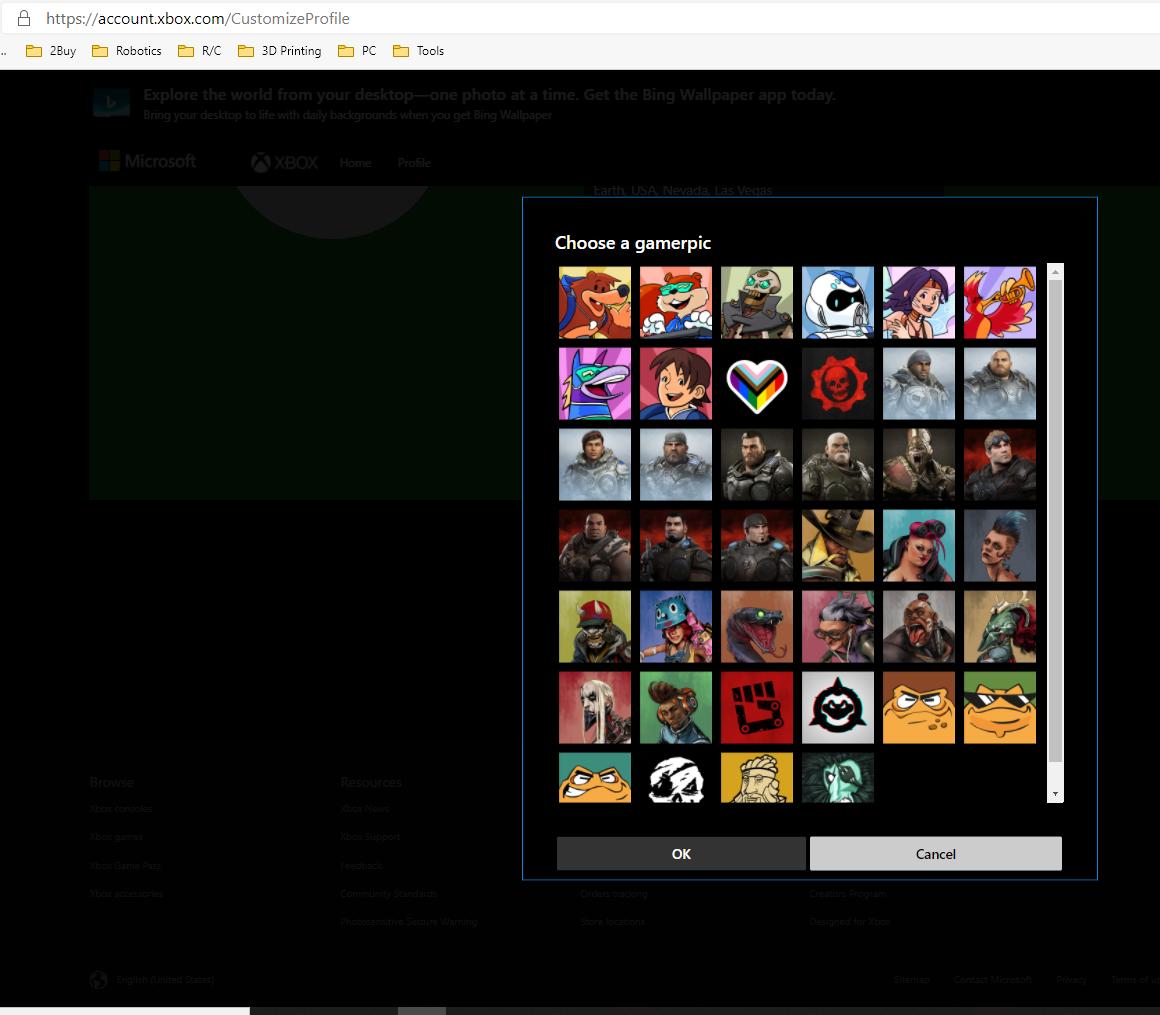Open the Profile nav link

point(414,163)
